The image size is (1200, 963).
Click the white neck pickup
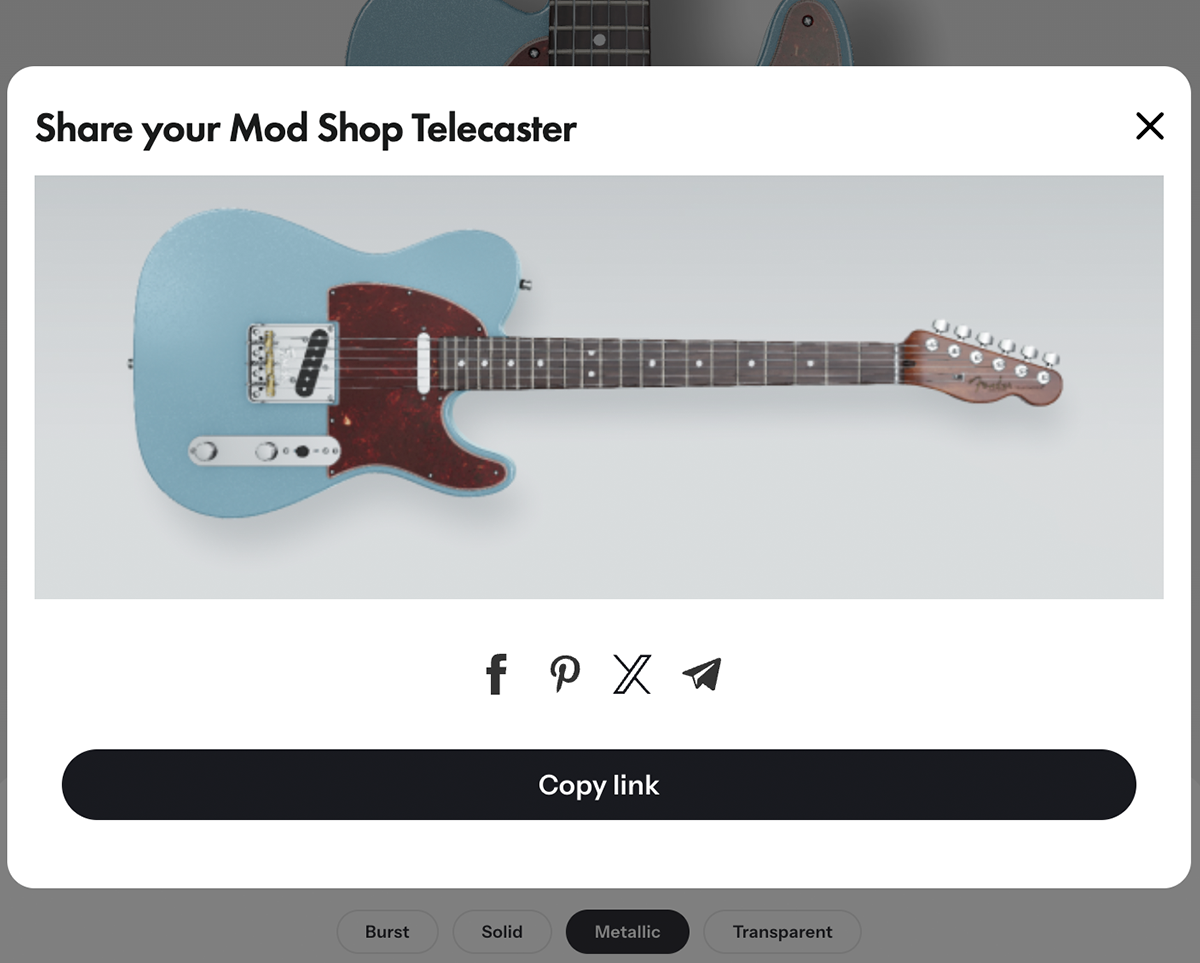tap(424, 361)
